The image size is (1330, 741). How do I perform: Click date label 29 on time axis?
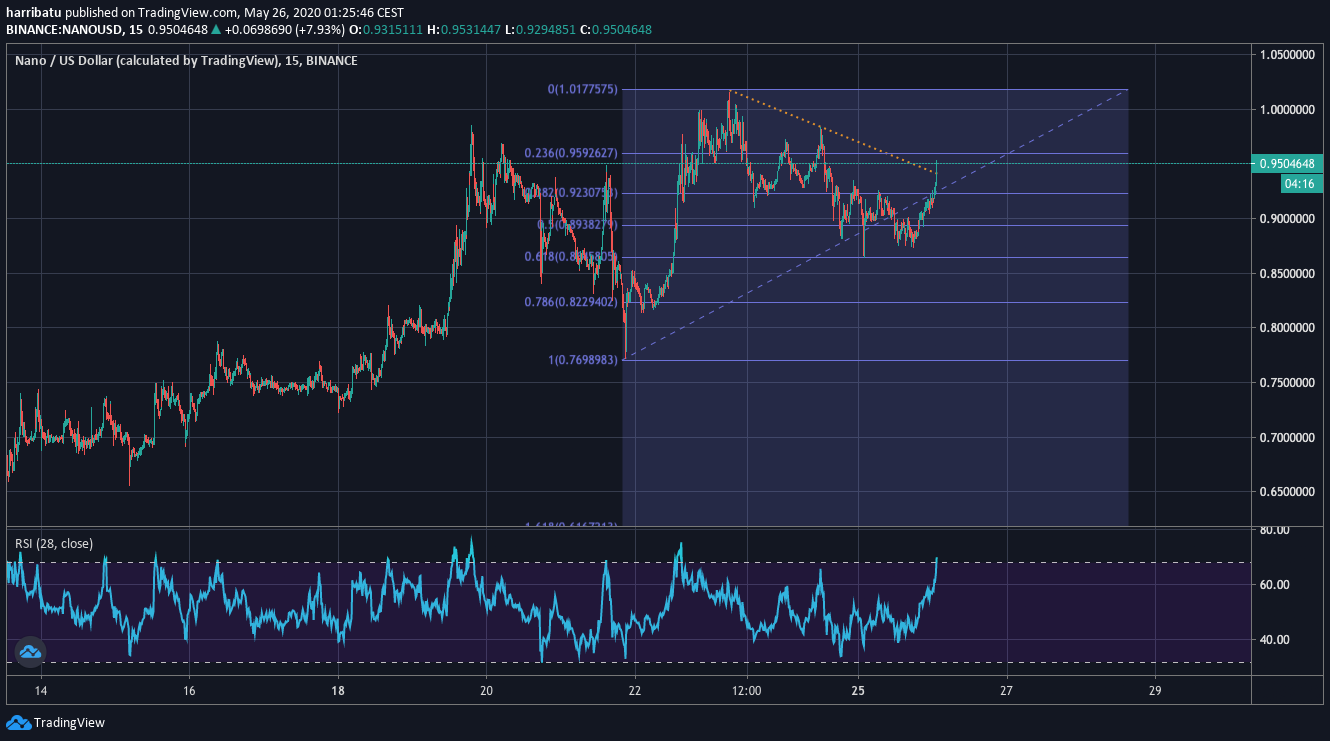(x=1155, y=691)
